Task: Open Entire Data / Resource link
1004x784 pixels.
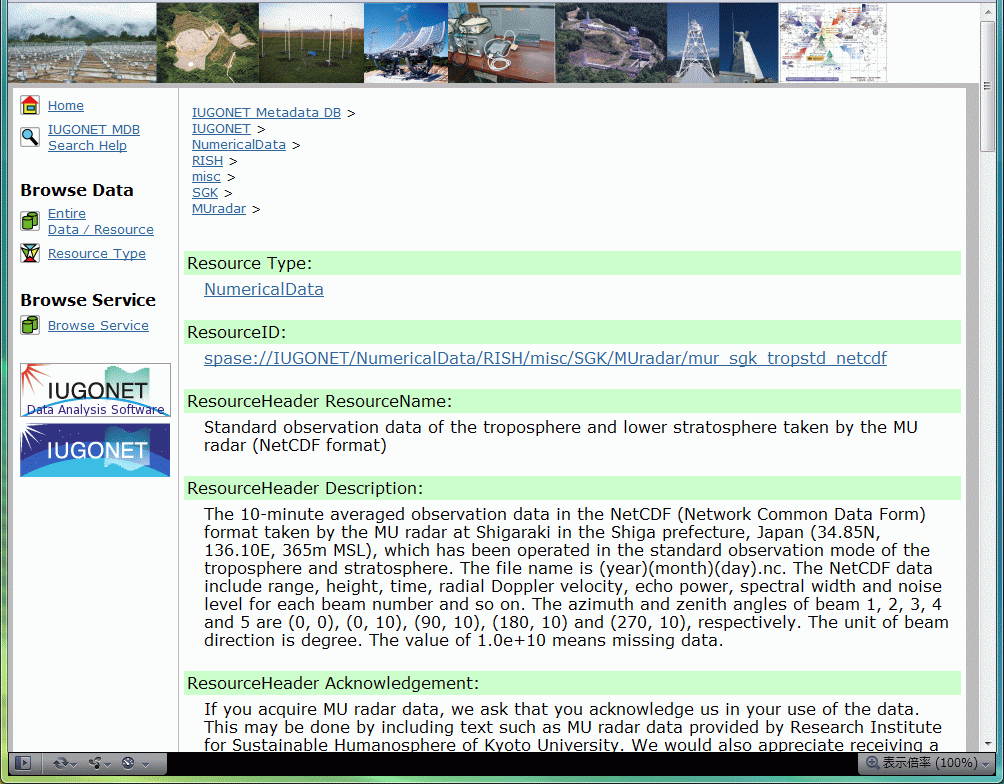Action: click(101, 222)
